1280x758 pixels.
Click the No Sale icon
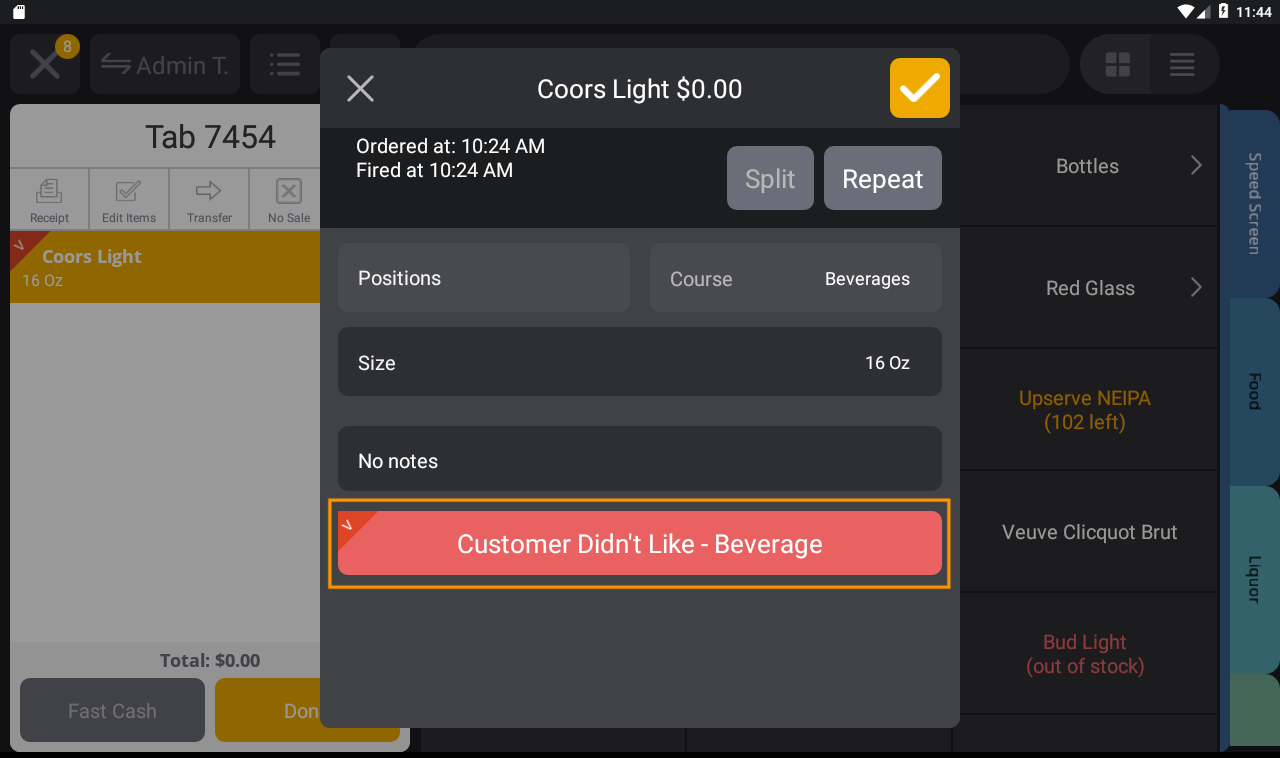click(x=286, y=199)
